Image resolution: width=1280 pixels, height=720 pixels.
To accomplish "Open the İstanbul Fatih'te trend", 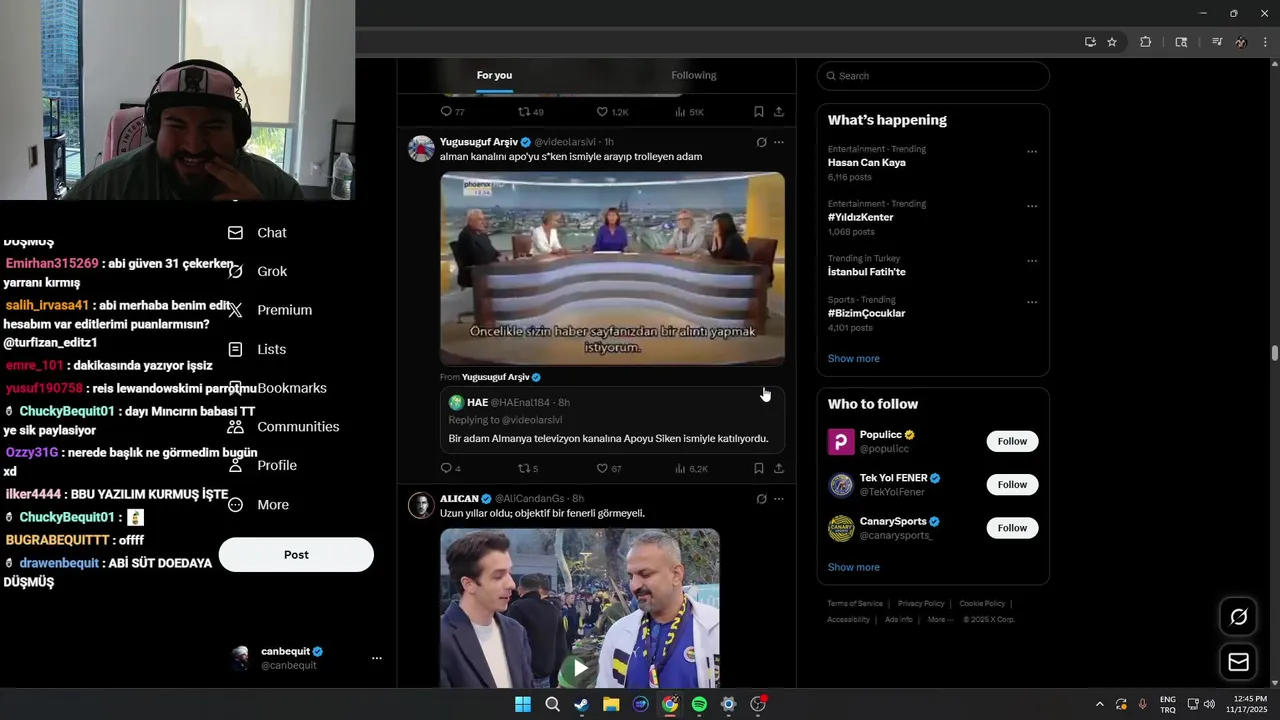I will click(867, 272).
